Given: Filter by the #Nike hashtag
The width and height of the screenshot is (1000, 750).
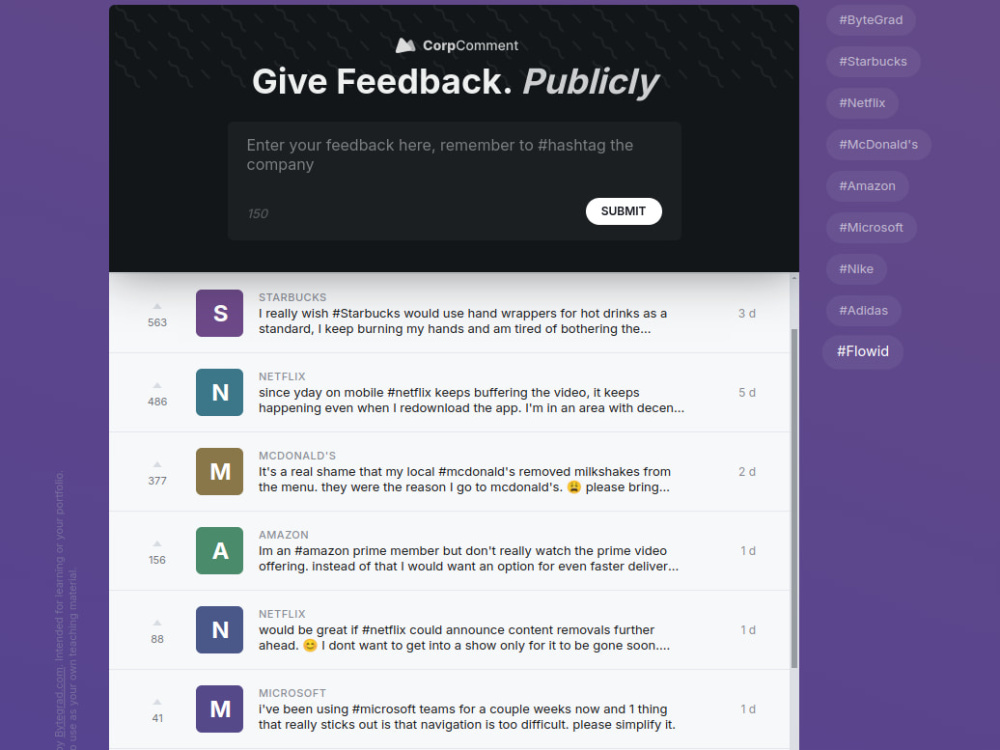Looking at the screenshot, I should (856, 268).
